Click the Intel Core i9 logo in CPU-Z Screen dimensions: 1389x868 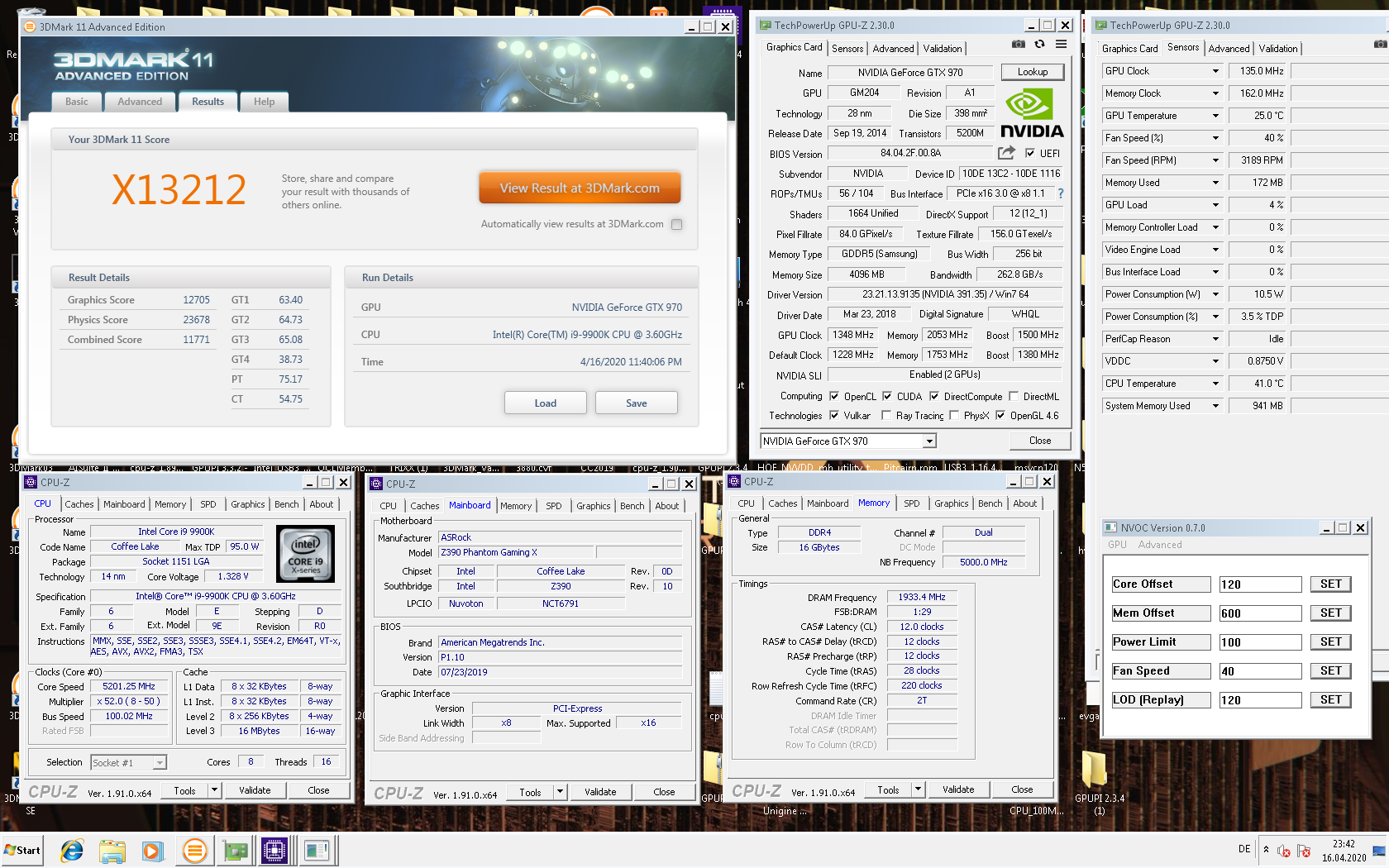(305, 554)
